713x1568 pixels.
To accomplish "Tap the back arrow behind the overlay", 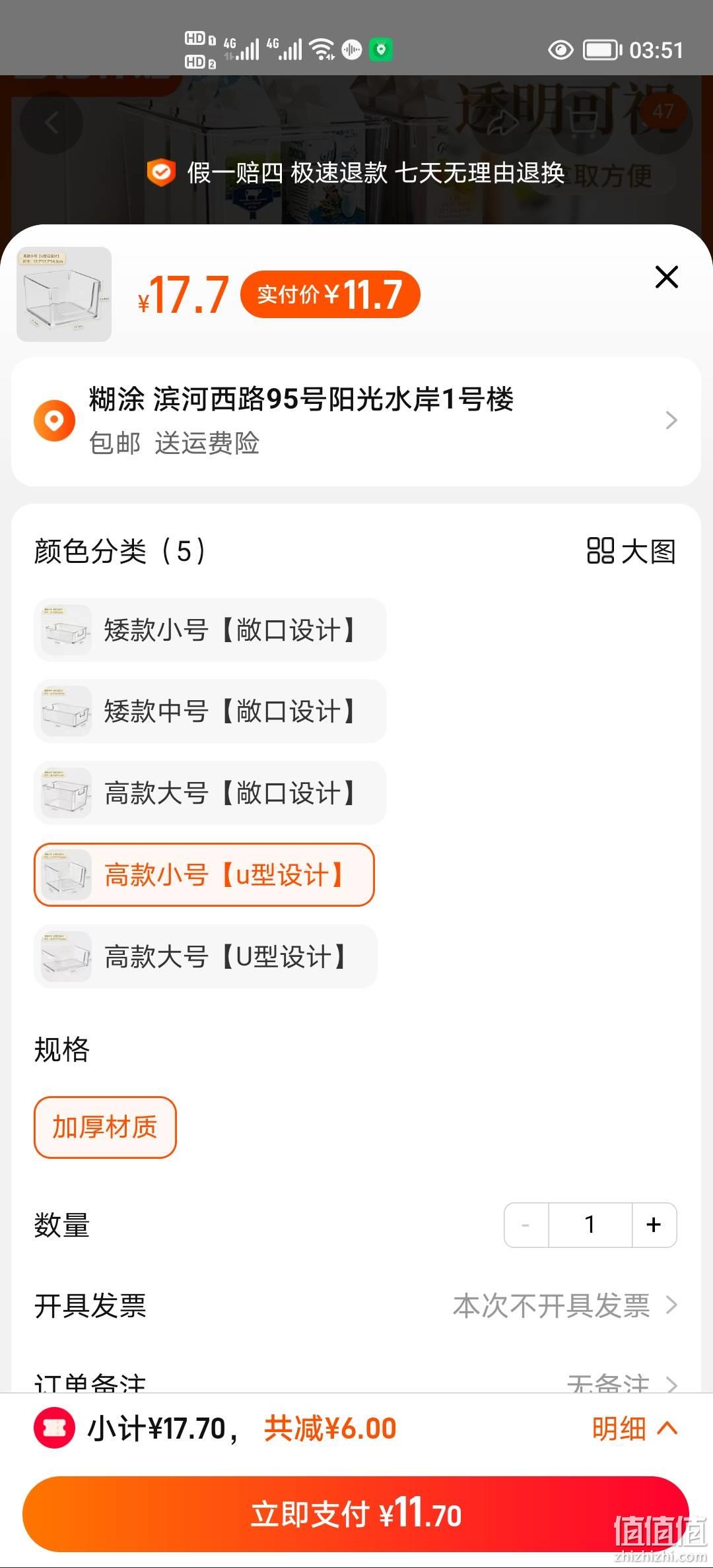I will pos(51,123).
